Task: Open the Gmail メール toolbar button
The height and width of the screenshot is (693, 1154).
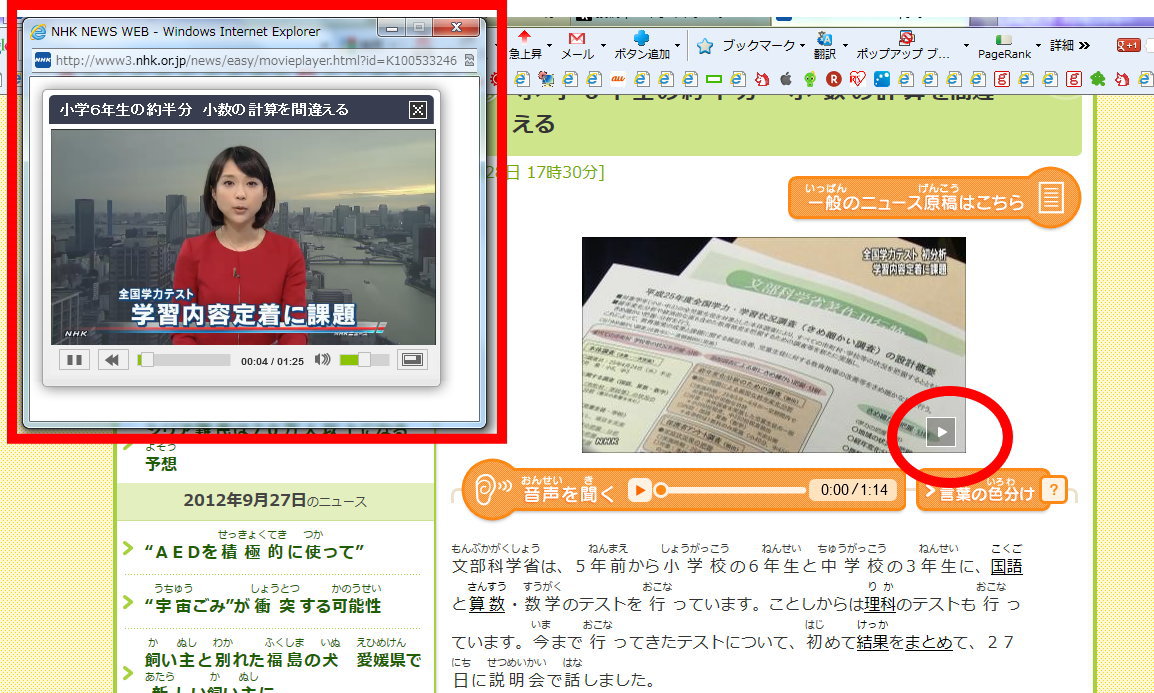Action: tap(577, 46)
